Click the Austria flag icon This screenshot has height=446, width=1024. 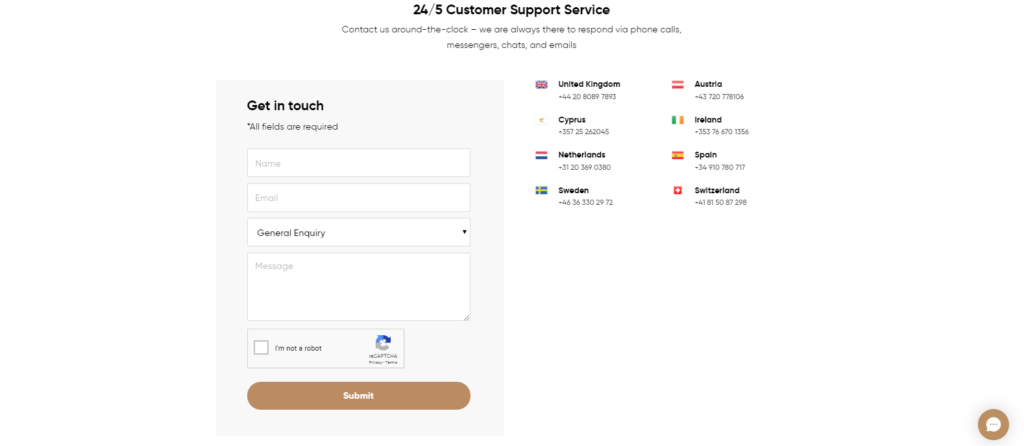(x=678, y=84)
